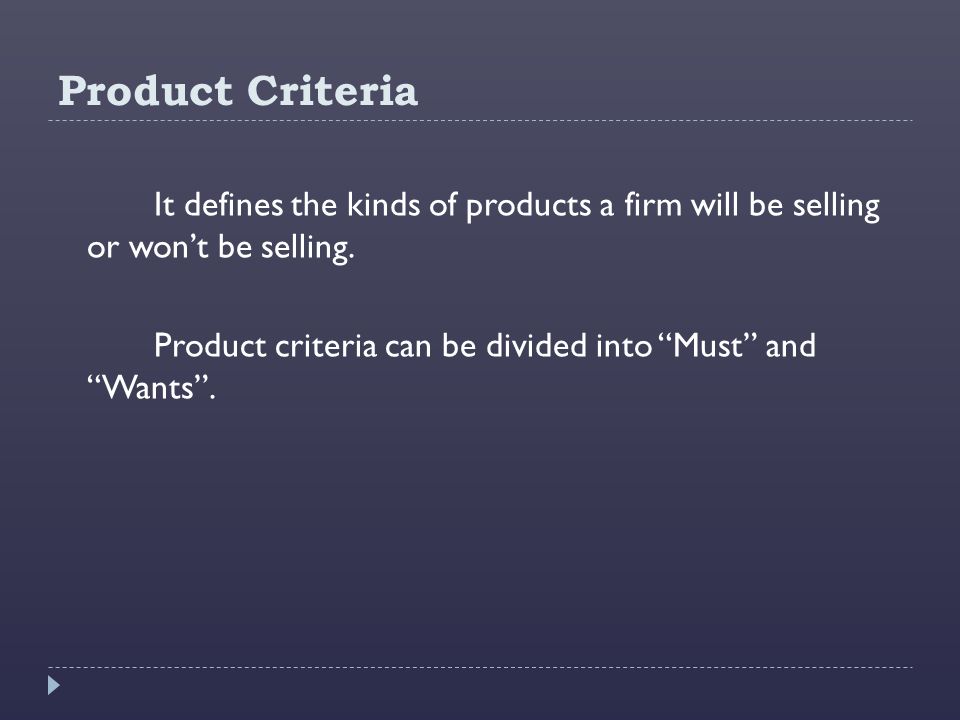
Task: Click the quoted word "Must"
Action: 707,345
